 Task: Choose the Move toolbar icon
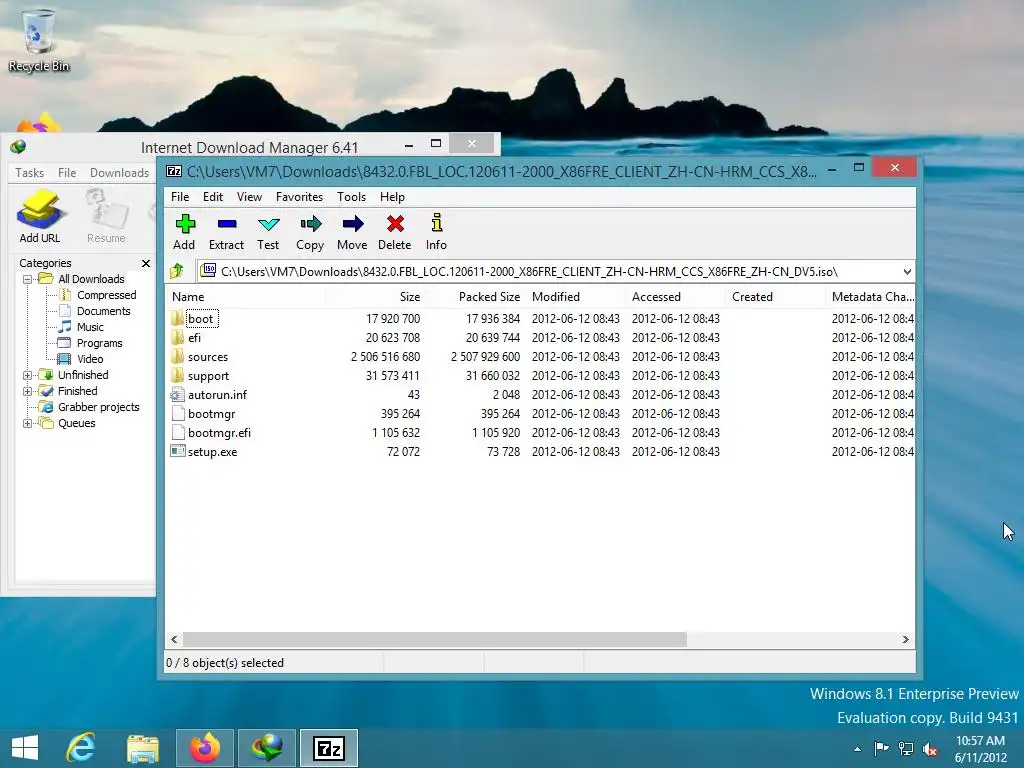[x=352, y=232]
